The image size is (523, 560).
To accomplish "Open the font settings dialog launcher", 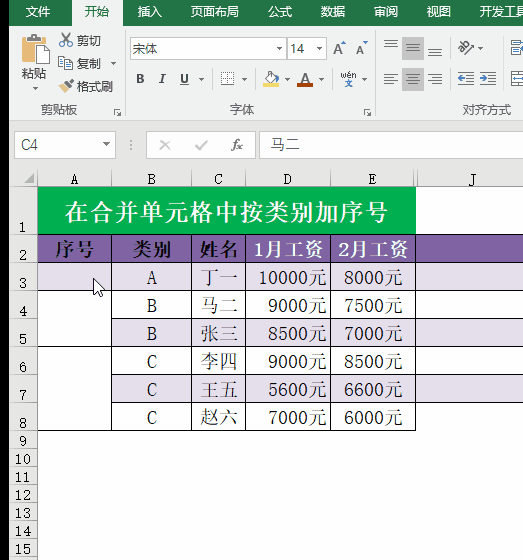I will [x=367, y=112].
